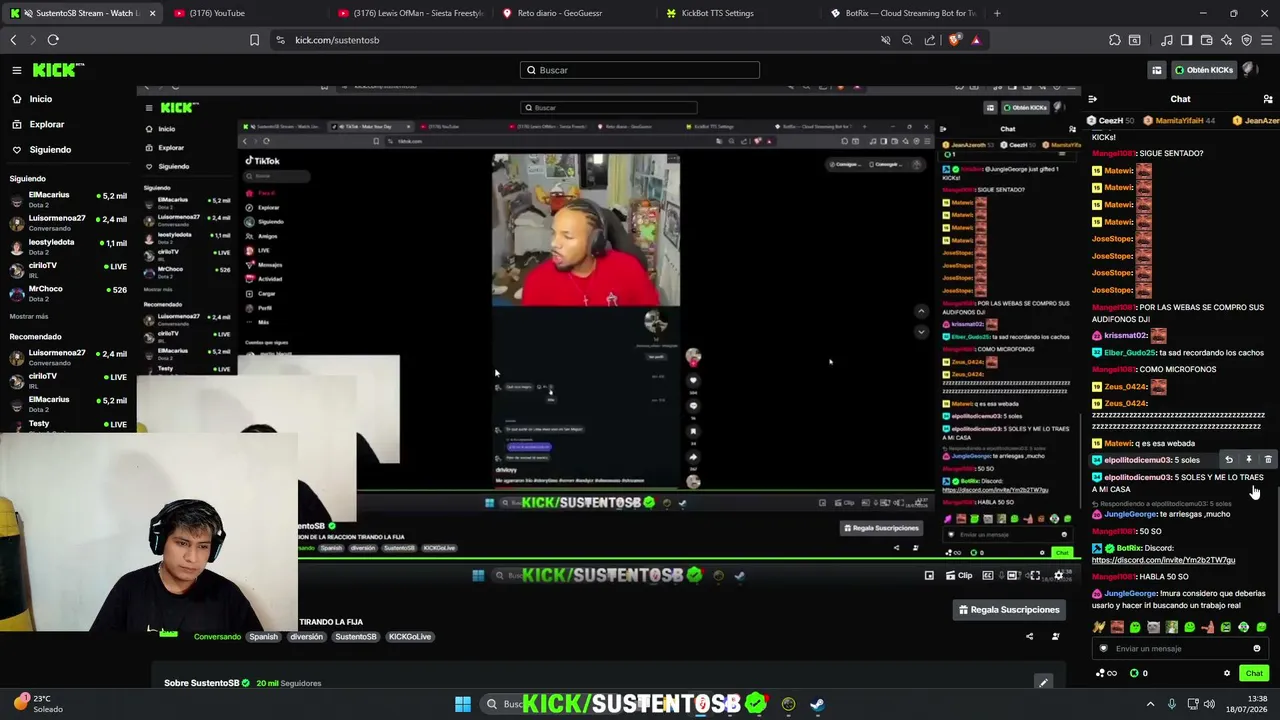Open Explorar in the Kick sidebar

(46, 124)
